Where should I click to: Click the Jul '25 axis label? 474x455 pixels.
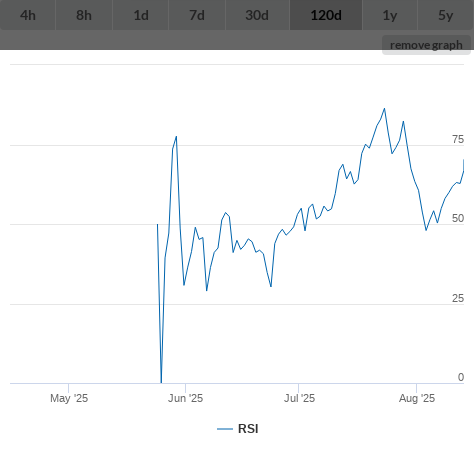pos(299,398)
